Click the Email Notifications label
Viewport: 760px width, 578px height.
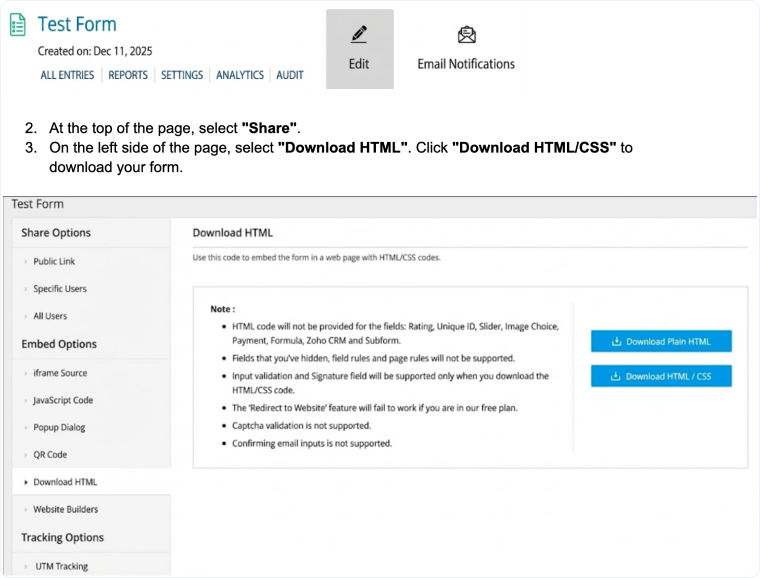tap(466, 64)
